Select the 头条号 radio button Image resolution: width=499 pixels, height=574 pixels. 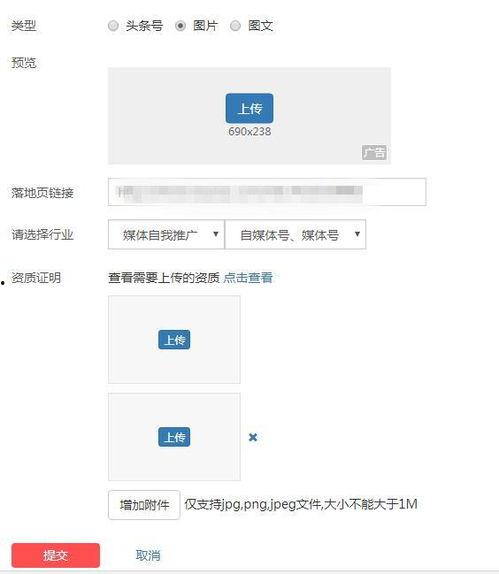pos(113,26)
